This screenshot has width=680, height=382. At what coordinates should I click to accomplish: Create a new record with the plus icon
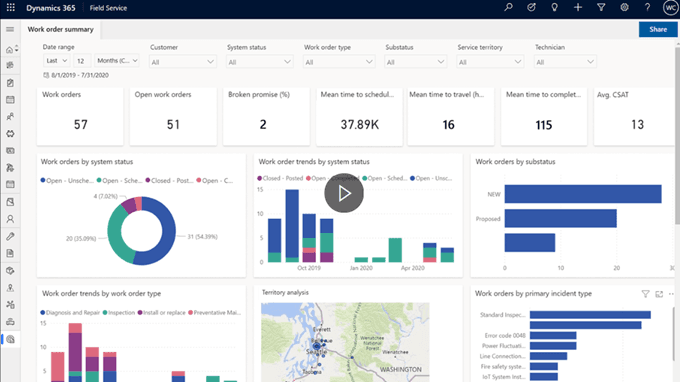[x=578, y=7]
